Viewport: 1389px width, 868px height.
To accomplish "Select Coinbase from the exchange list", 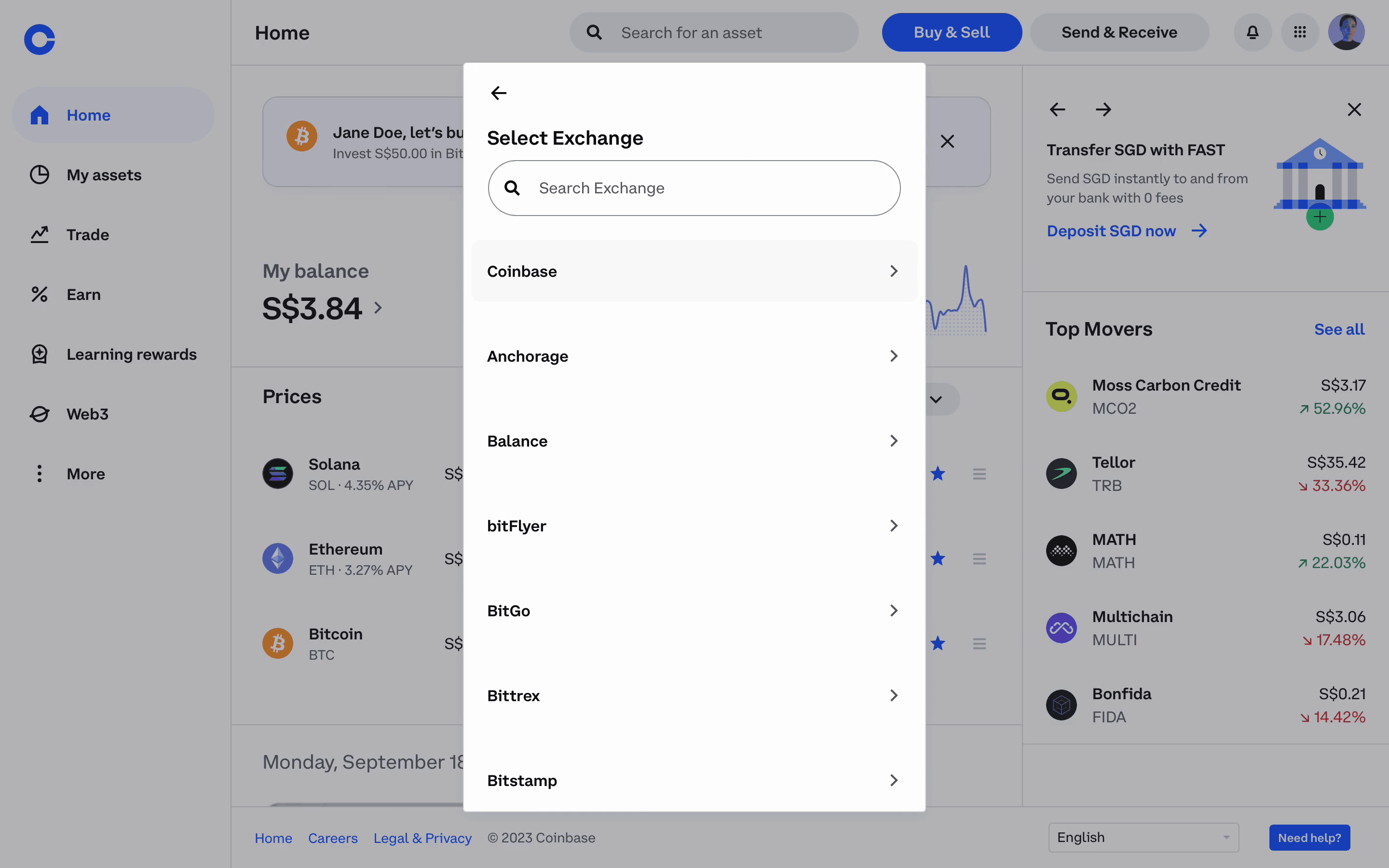I will (694, 271).
